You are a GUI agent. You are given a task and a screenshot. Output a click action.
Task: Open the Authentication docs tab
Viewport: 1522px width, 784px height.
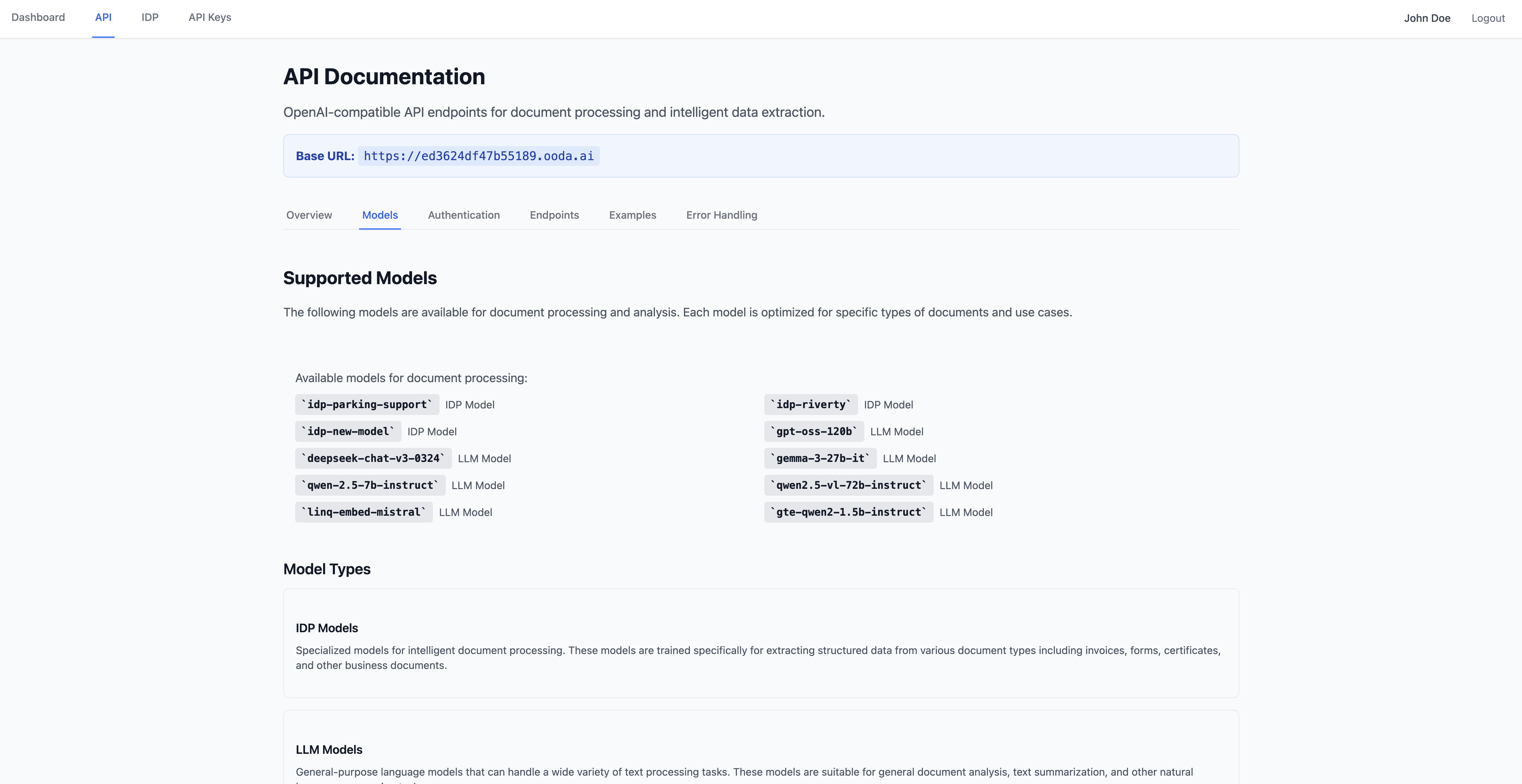coord(463,215)
